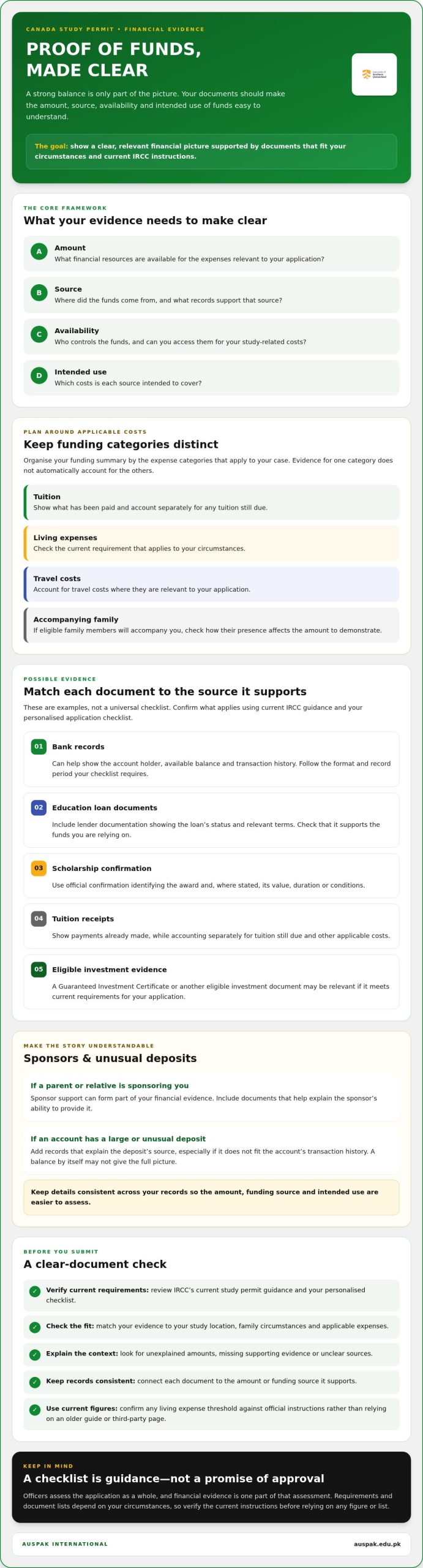Click the university logo in the header

click(374, 74)
